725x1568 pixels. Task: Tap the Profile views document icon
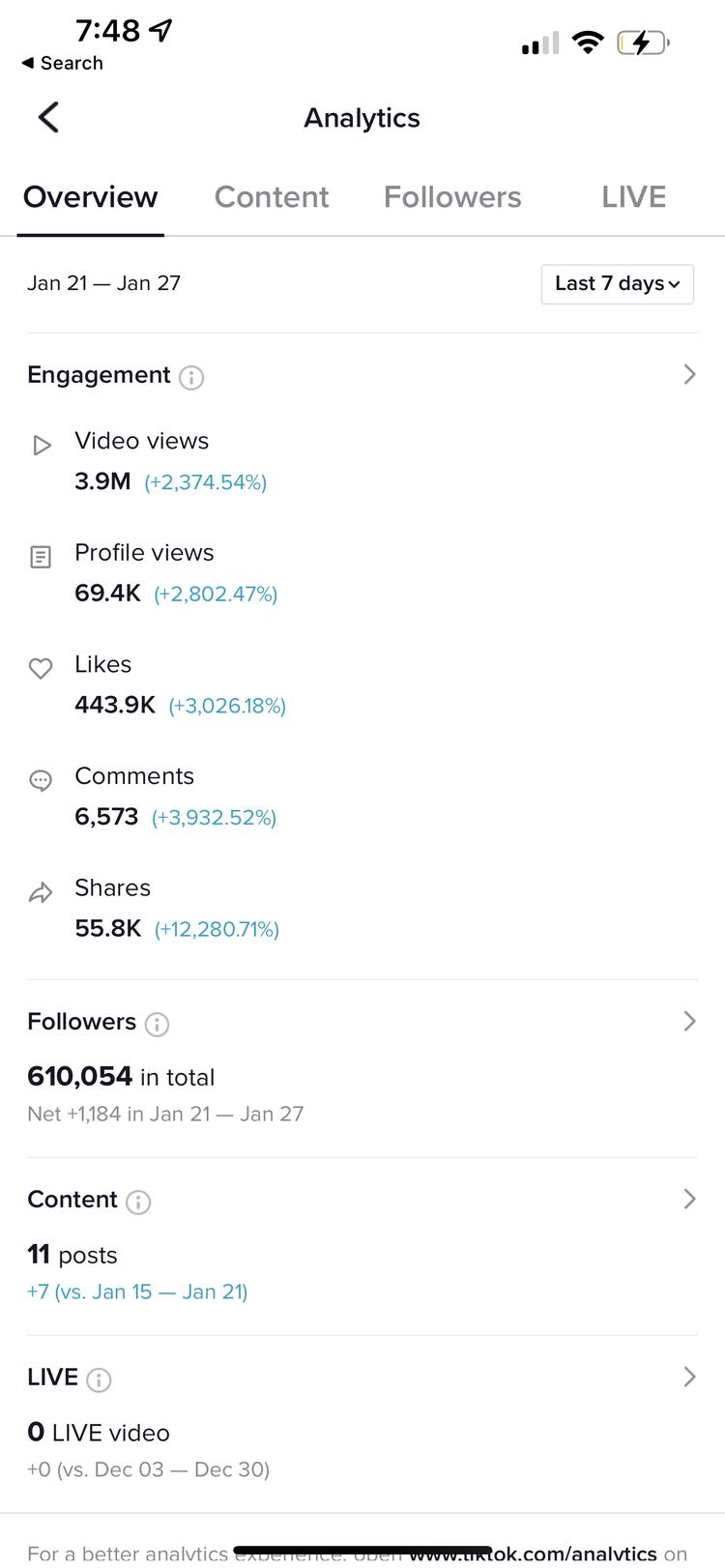coord(41,557)
